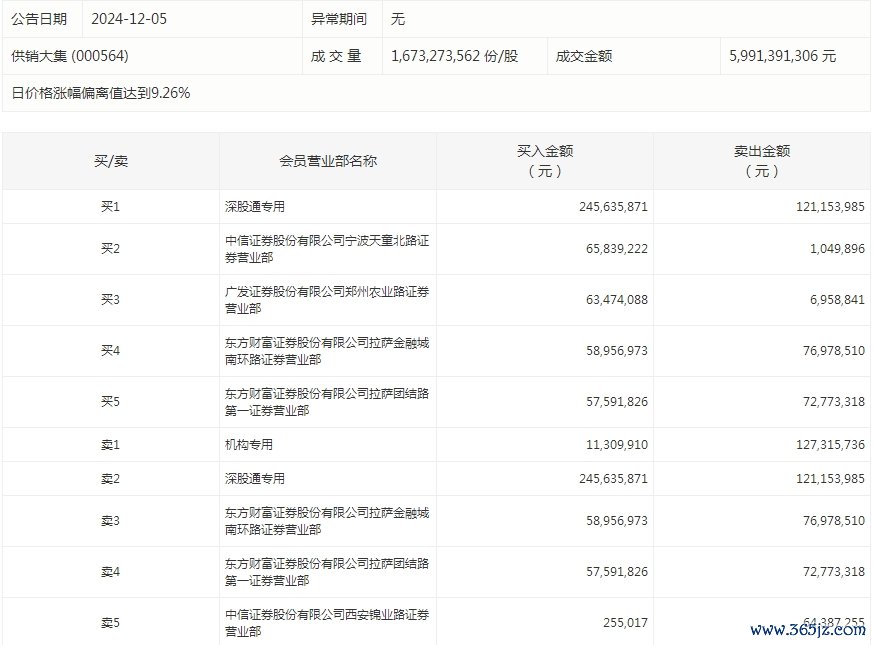Select the 卖5 row label
This screenshot has height=645, width=873.
(x=110, y=623)
